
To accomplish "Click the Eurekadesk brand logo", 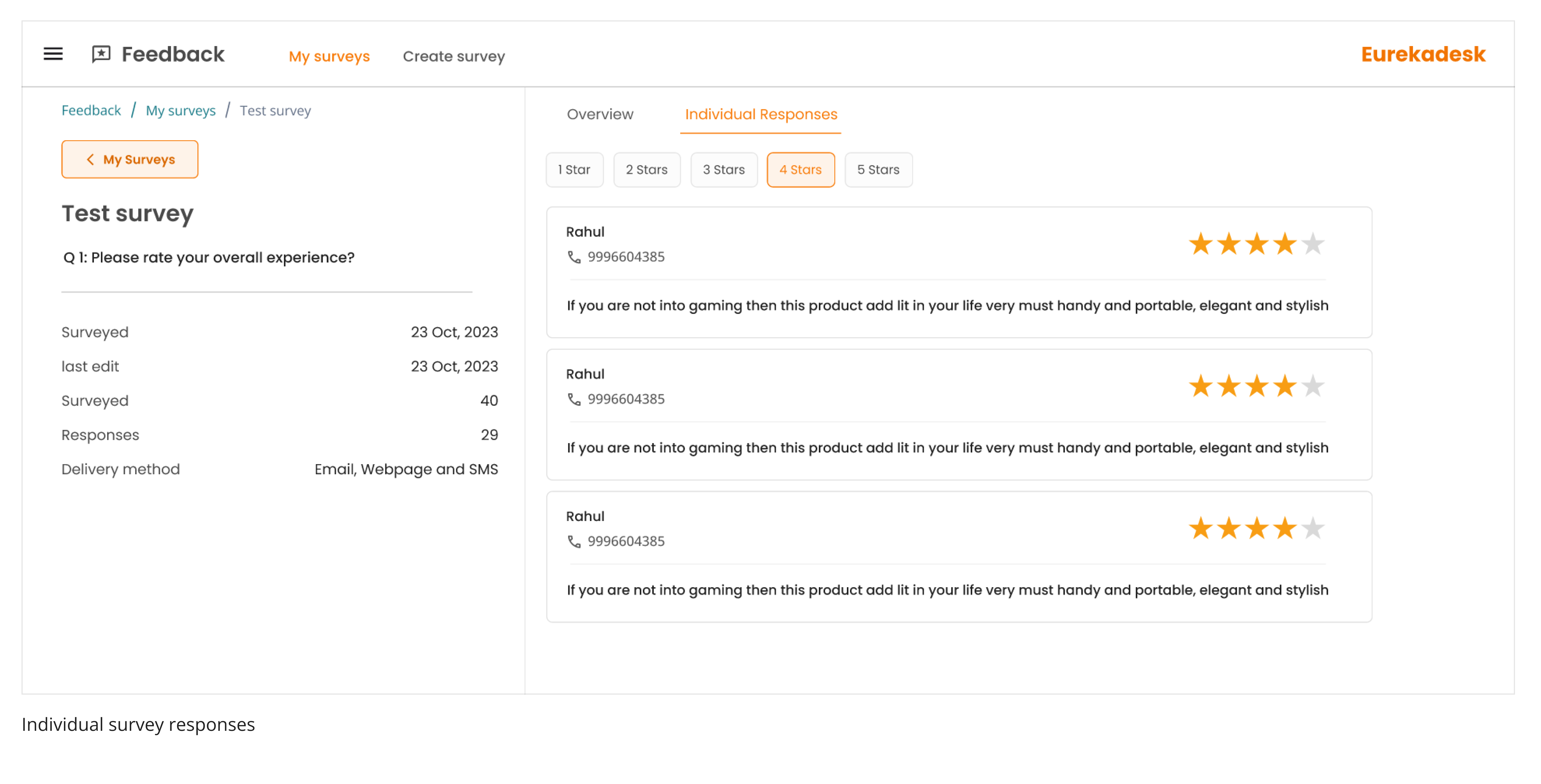I will pyautogui.click(x=1423, y=54).
